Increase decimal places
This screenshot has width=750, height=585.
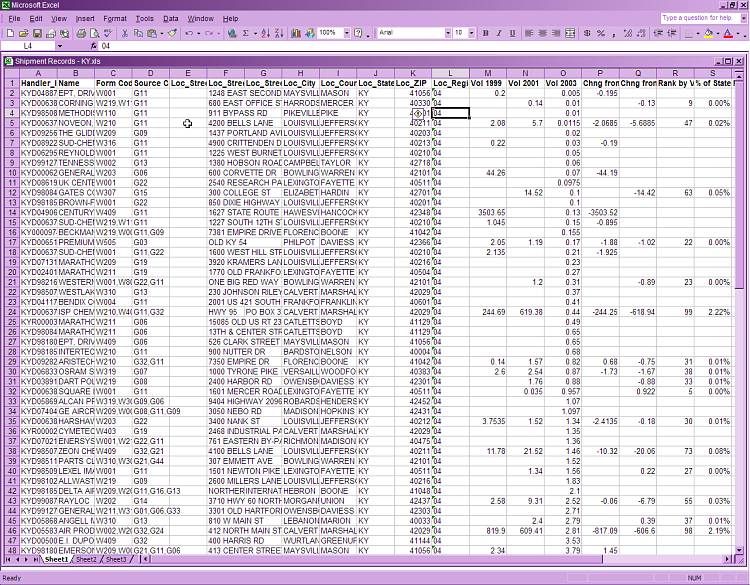click(628, 33)
